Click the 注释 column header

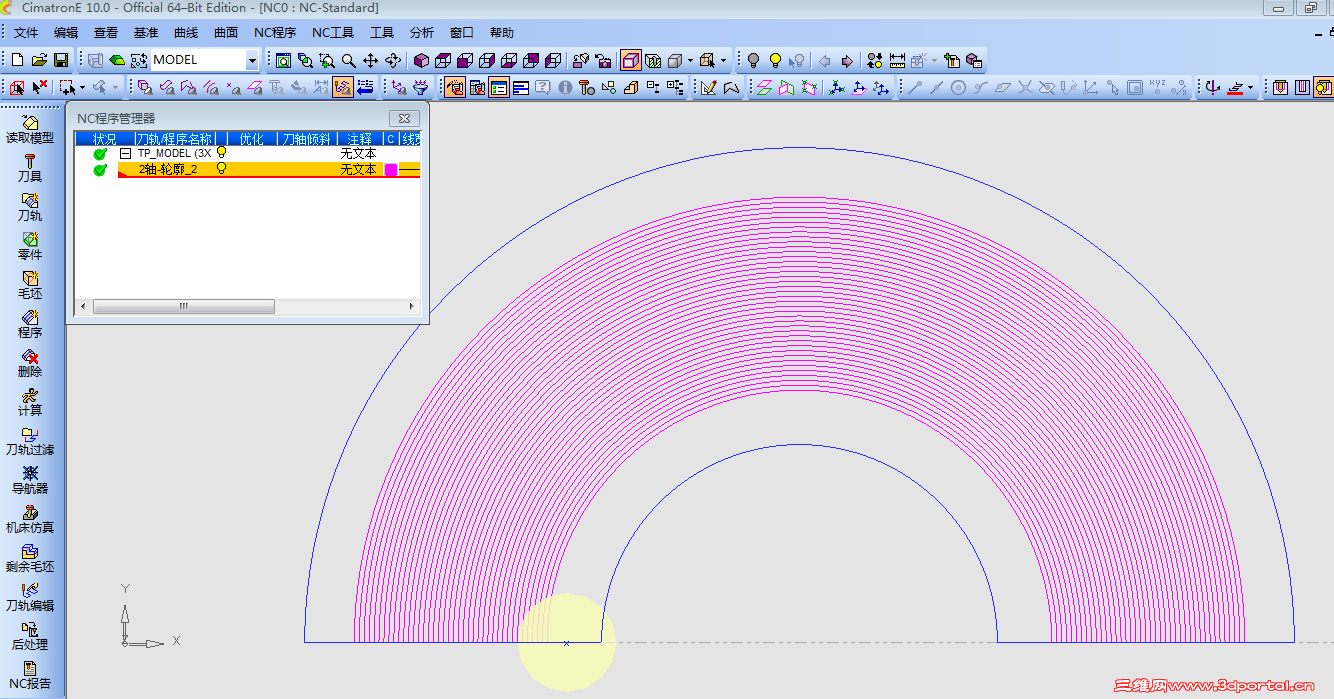(360, 139)
